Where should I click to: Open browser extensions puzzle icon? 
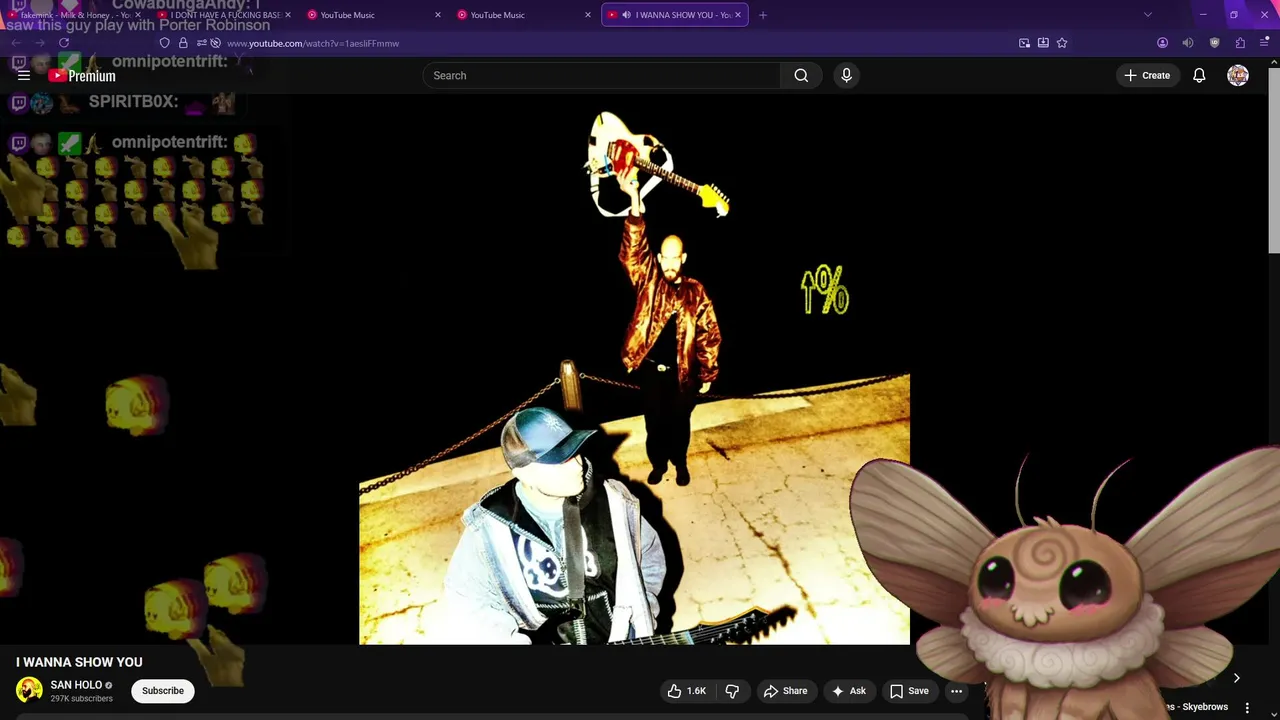point(1240,43)
